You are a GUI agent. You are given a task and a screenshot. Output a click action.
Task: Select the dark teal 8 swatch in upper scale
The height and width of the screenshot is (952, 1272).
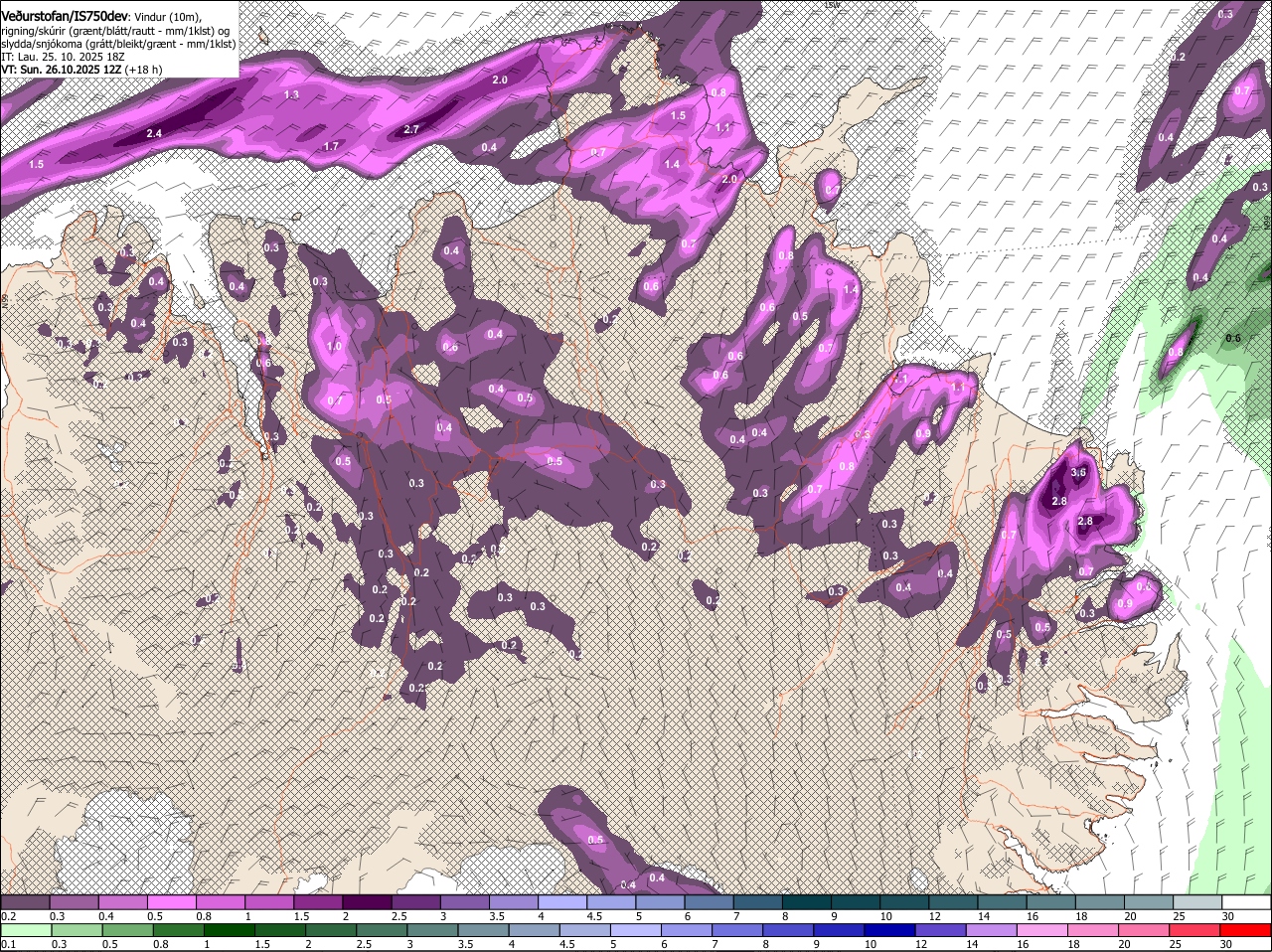(x=807, y=901)
